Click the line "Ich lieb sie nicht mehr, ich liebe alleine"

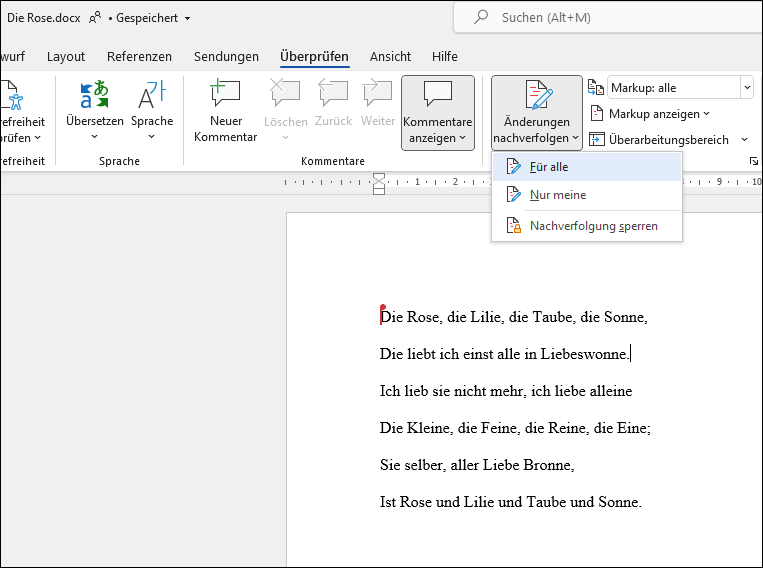pyautogui.click(x=506, y=391)
